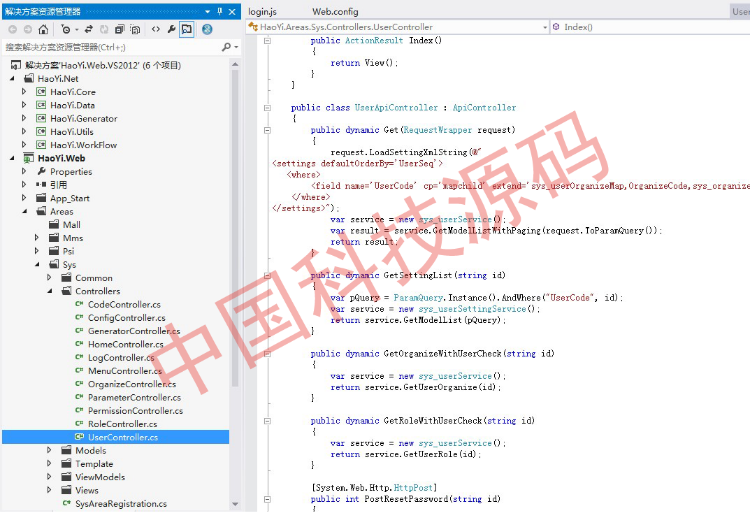Click the class icon beside HaoYi.Areas.Sys.Controllers.UserController
The image size is (750, 512).
[x=253, y=27]
